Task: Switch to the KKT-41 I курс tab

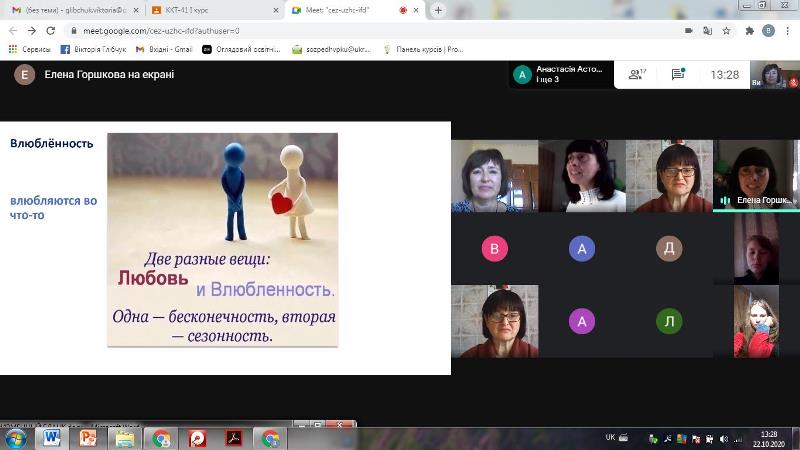Action: [x=215, y=10]
